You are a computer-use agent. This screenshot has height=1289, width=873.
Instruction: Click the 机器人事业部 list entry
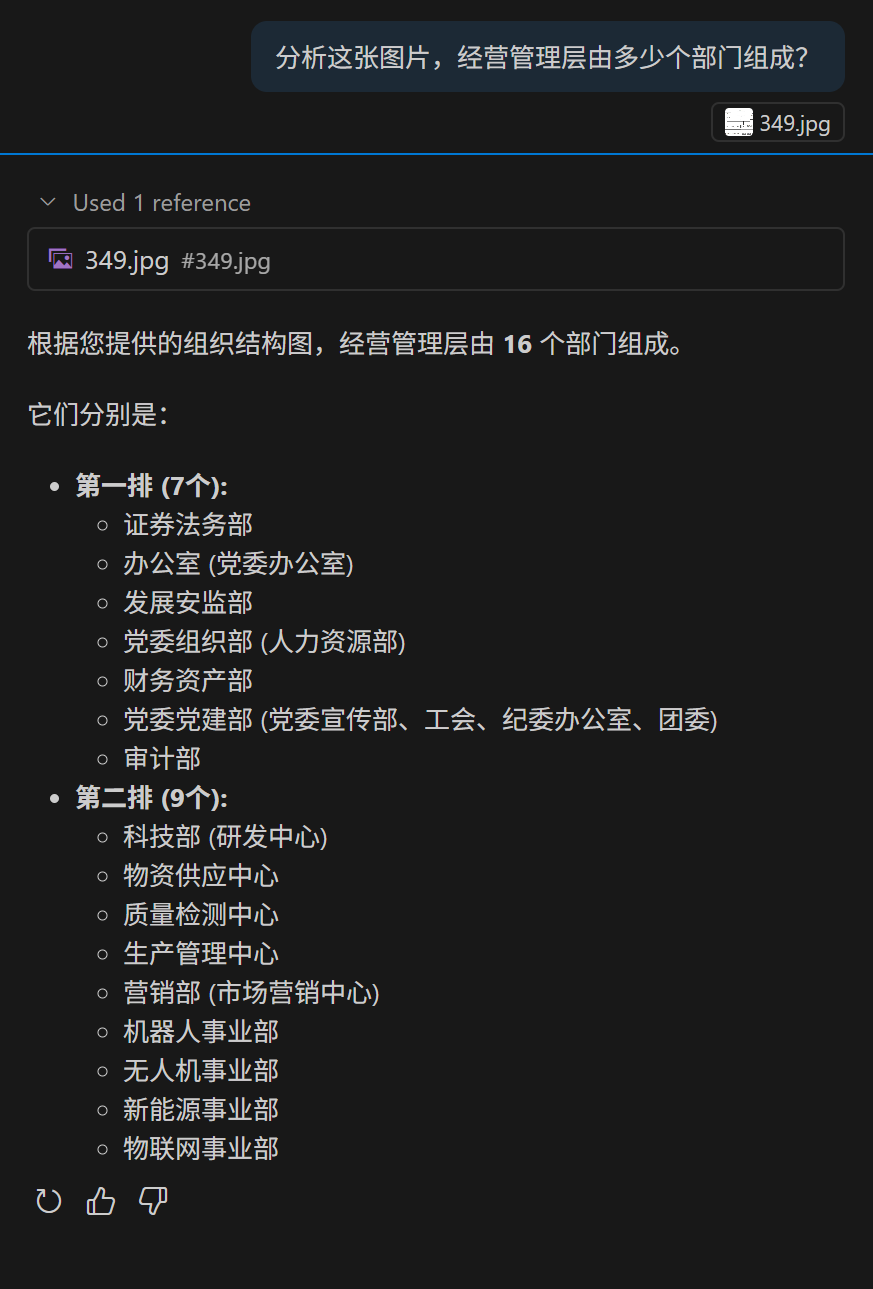tap(201, 1032)
